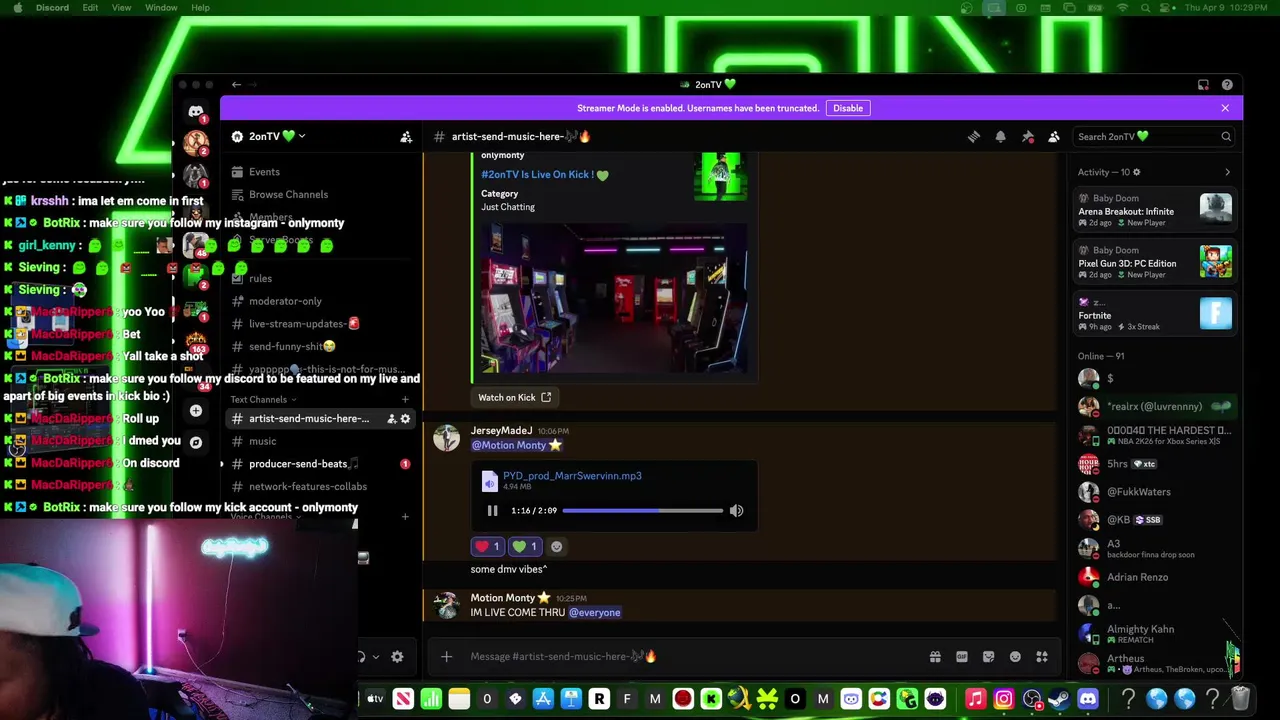Screen dimensions: 1280x720
Task: Disable Streamer Mode
Action: [848, 108]
